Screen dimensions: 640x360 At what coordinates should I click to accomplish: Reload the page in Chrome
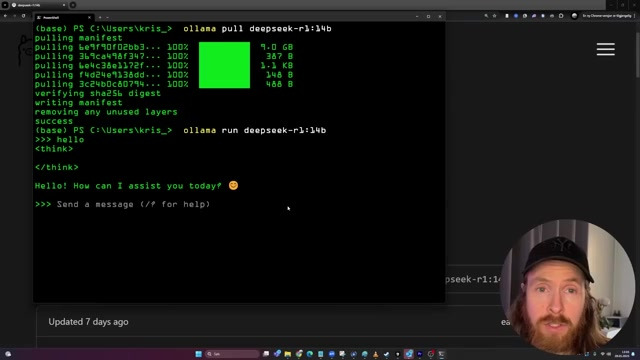(23, 16)
